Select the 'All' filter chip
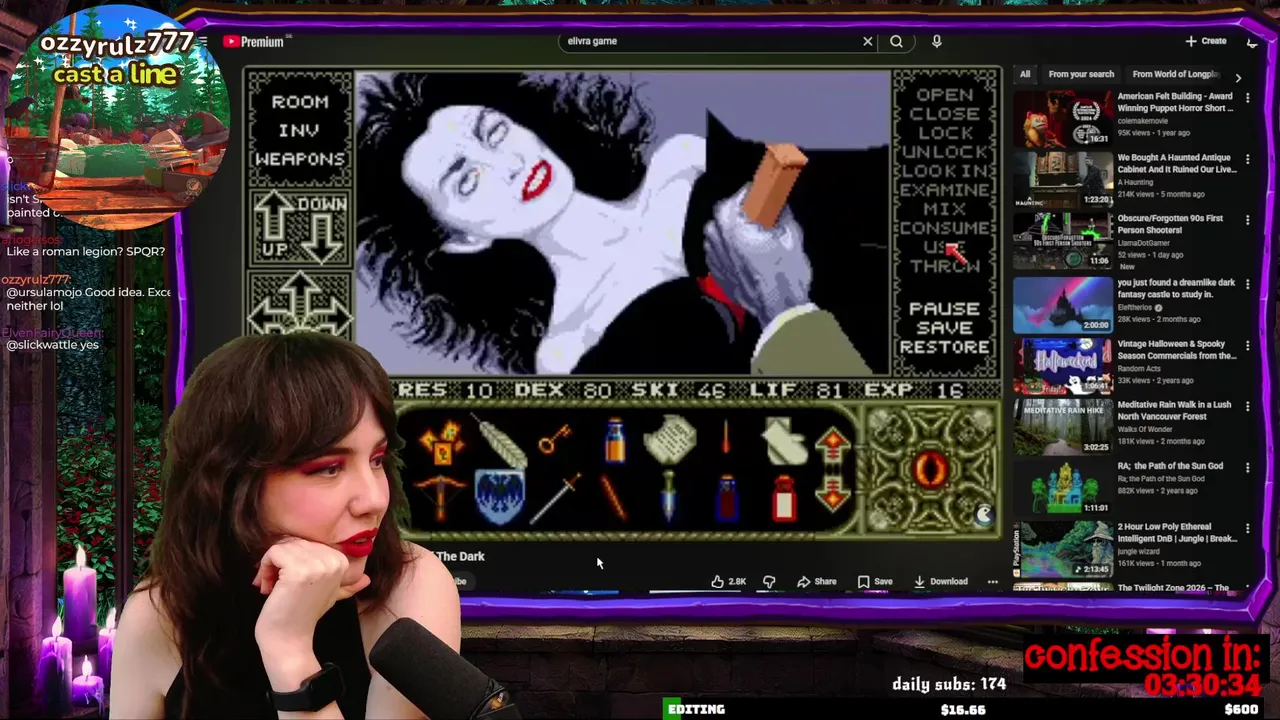The width and height of the screenshot is (1280, 720). (1025, 74)
